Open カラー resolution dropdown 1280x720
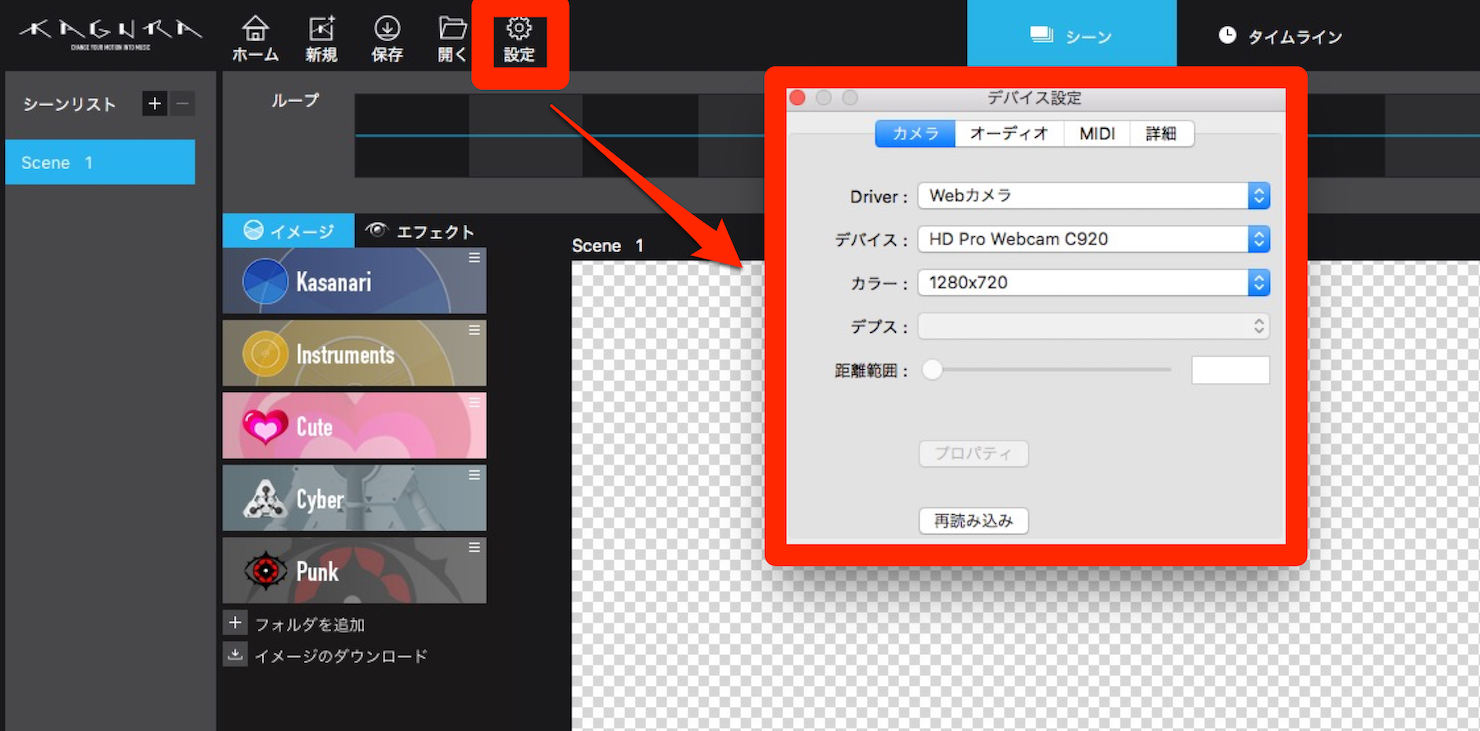Viewport: 1480px width, 731px height. pos(1093,283)
